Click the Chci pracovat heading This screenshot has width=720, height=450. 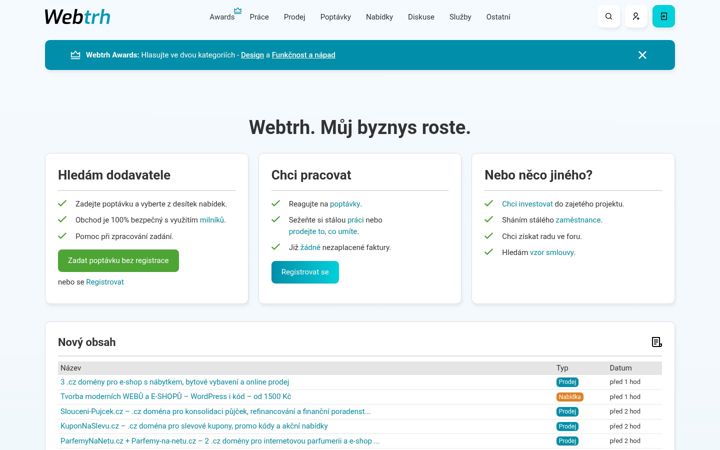[311, 175]
